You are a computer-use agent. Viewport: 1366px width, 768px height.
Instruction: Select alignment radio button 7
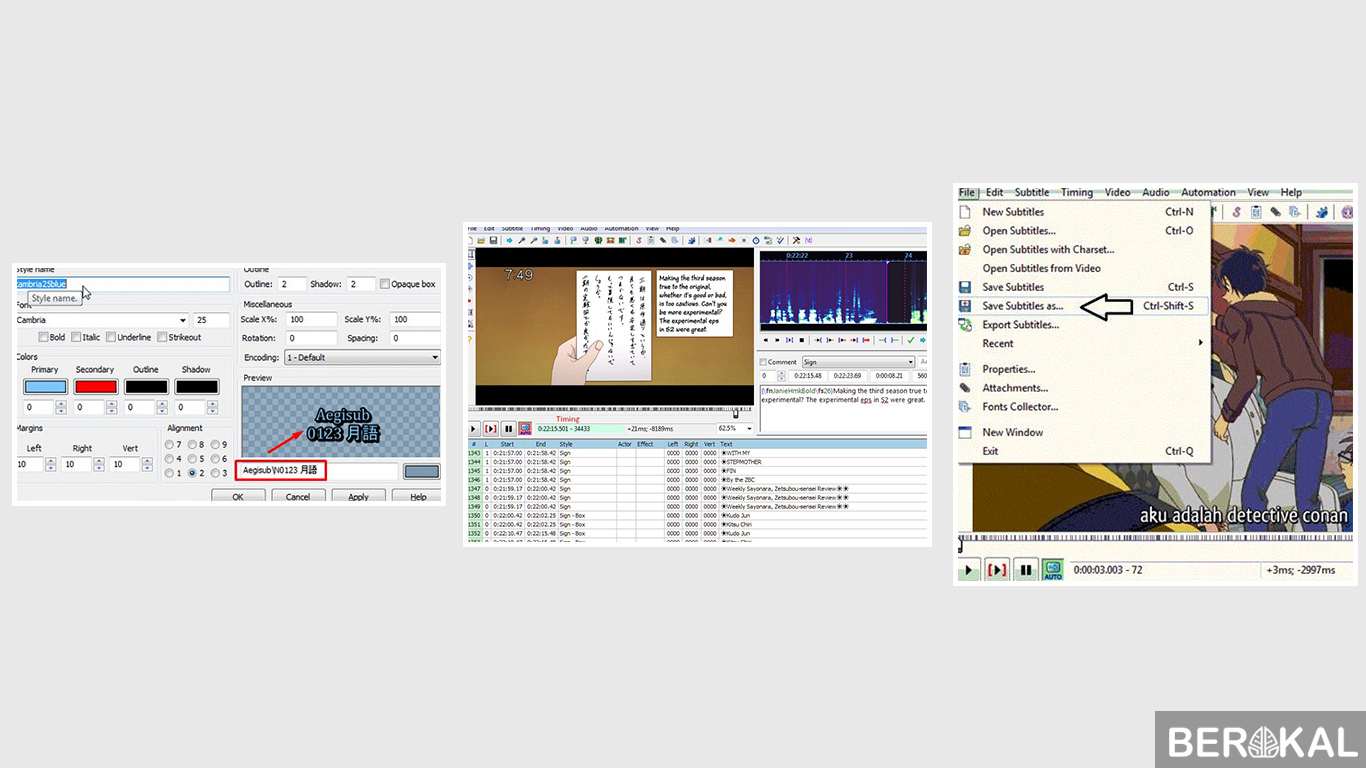click(x=169, y=445)
